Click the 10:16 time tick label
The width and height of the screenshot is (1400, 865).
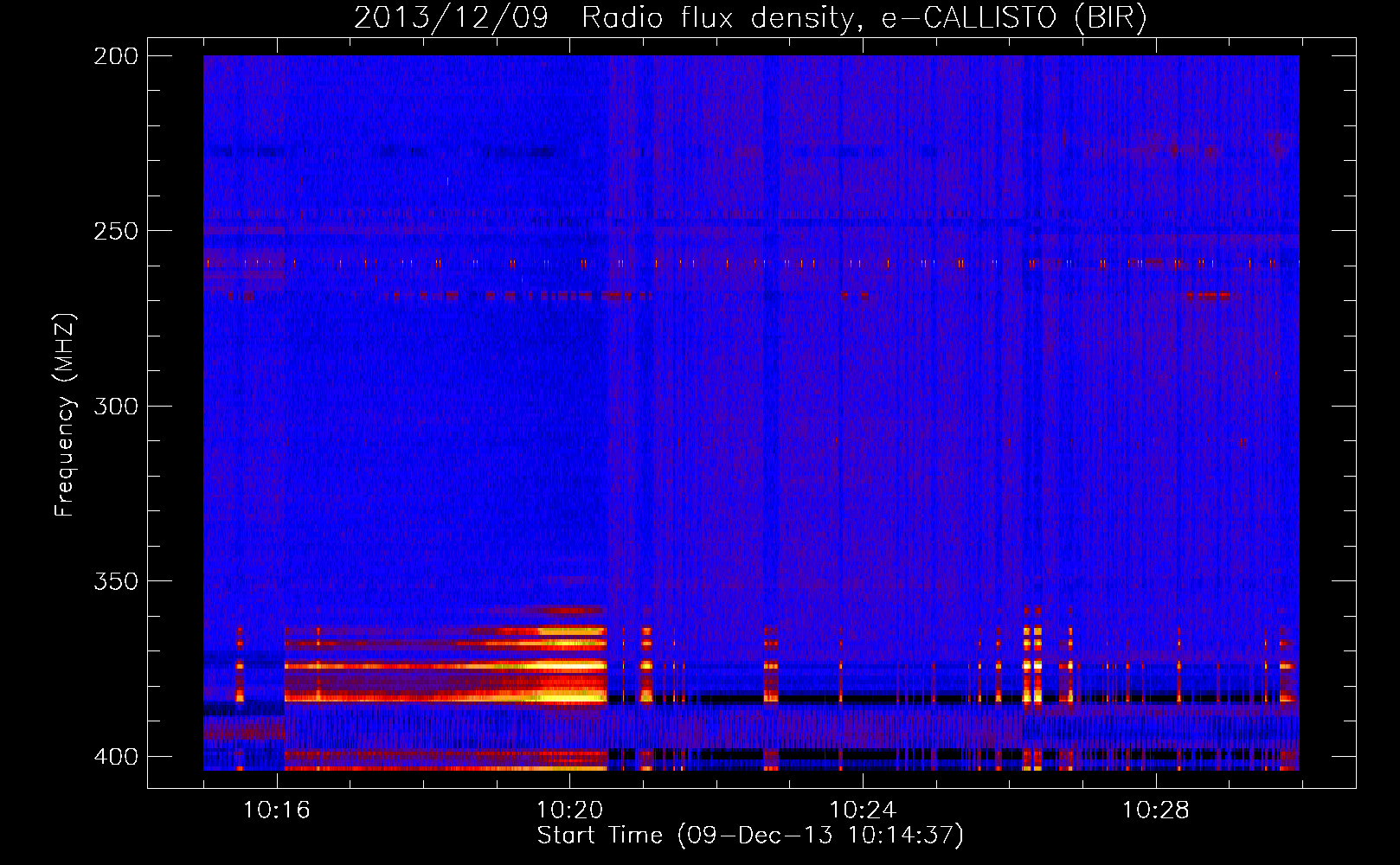(x=277, y=811)
